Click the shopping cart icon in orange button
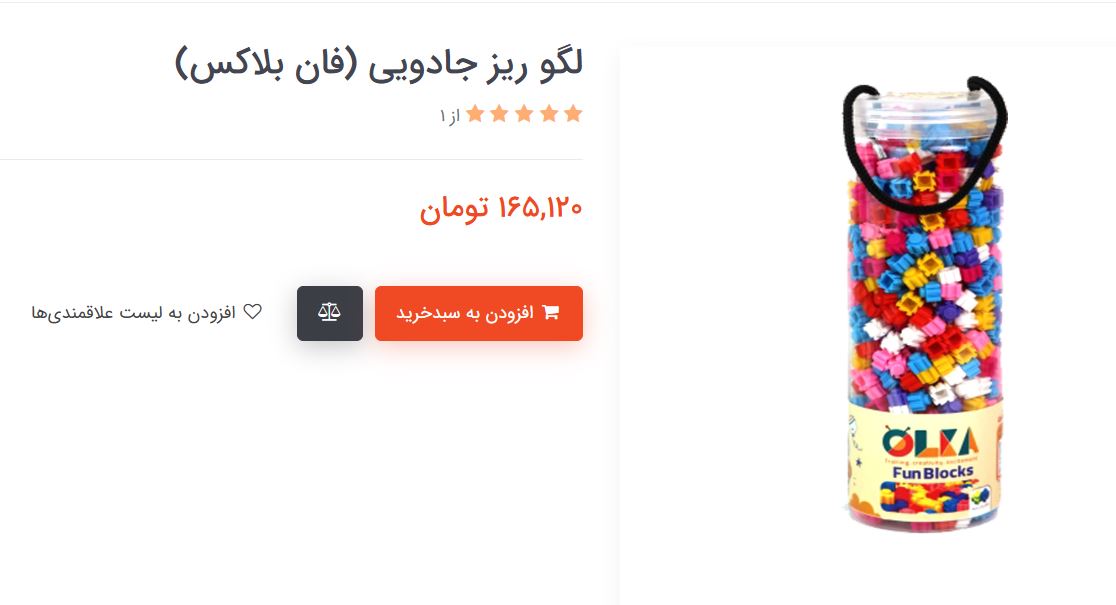 [551, 312]
